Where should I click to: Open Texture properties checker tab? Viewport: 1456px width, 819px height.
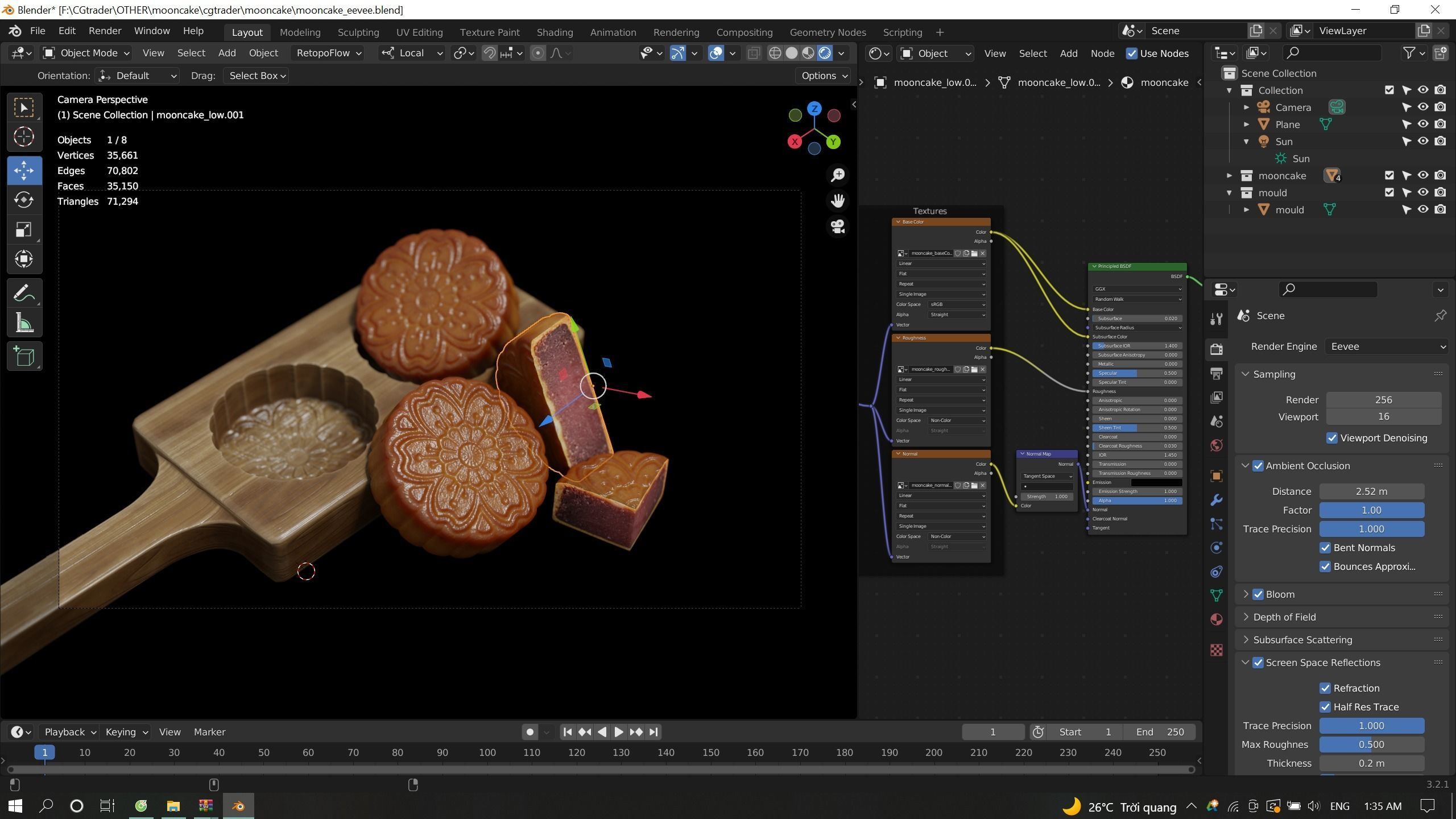tap(1217, 650)
